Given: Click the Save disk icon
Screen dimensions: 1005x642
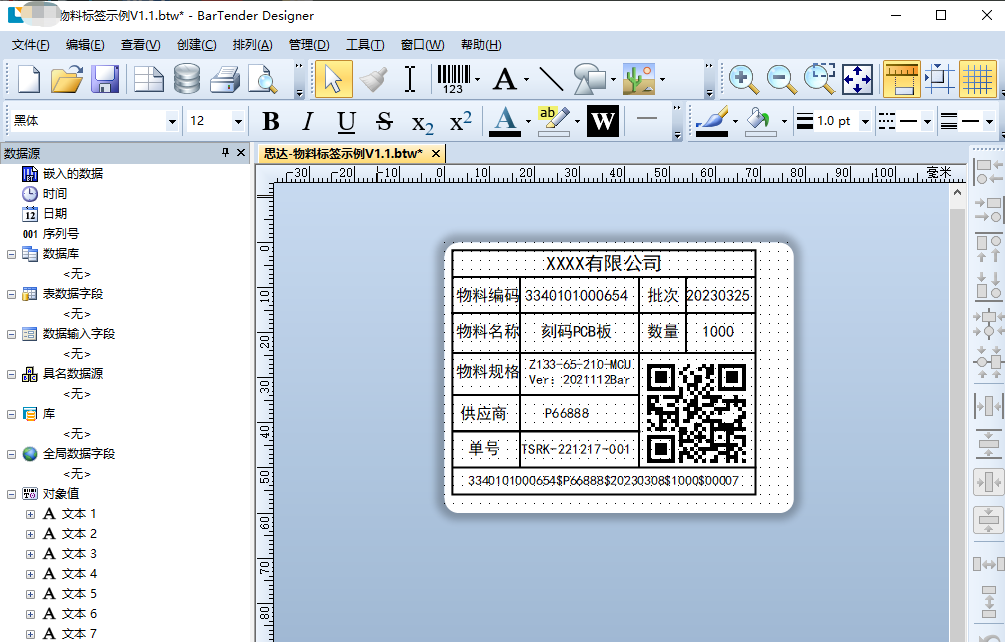Looking at the screenshot, I should [105, 79].
